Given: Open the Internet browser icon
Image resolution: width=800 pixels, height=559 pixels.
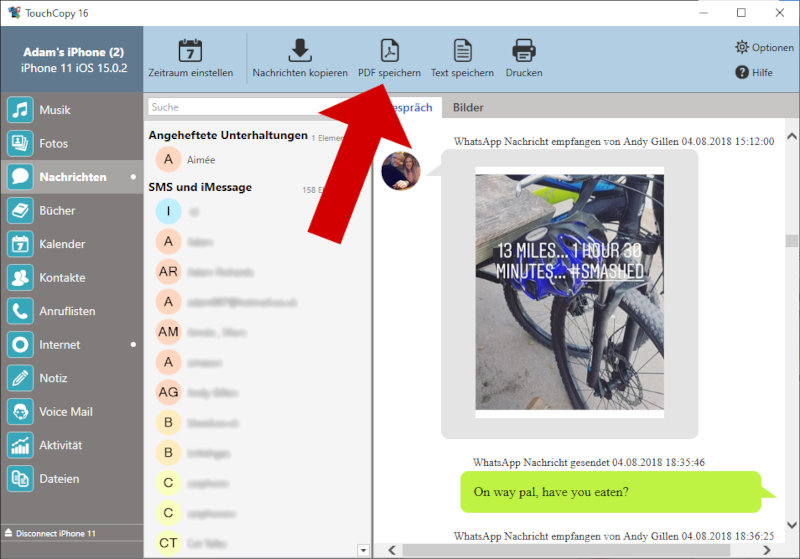Looking at the screenshot, I should point(20,345).
